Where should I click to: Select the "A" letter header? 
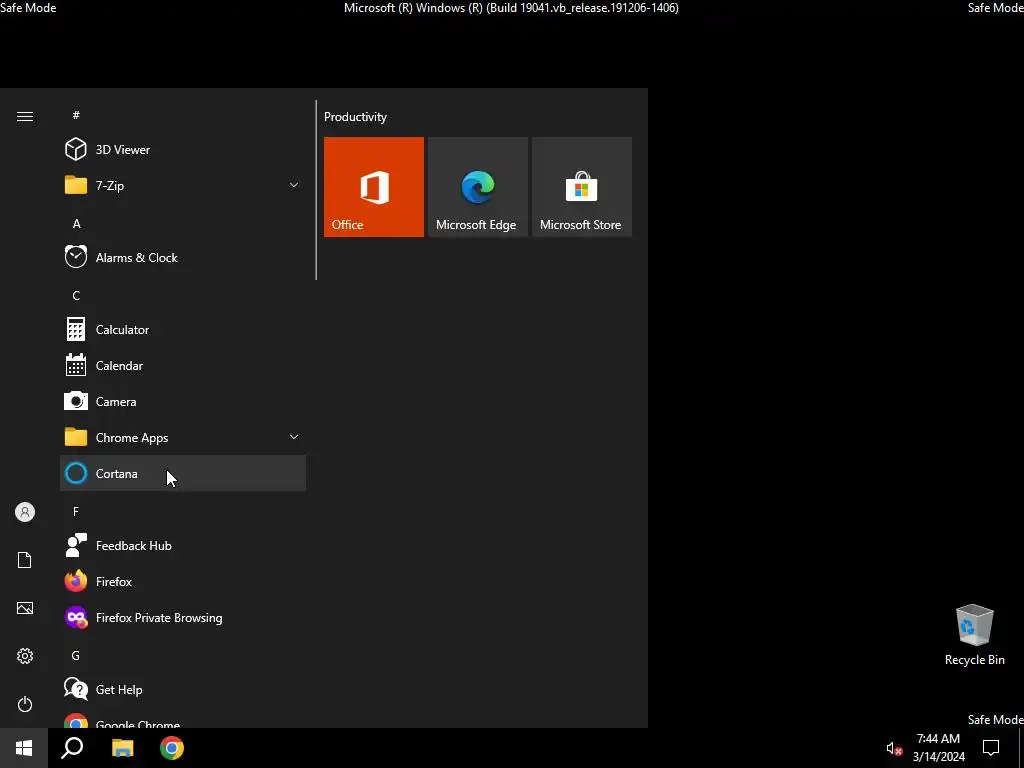coord(76,223)
